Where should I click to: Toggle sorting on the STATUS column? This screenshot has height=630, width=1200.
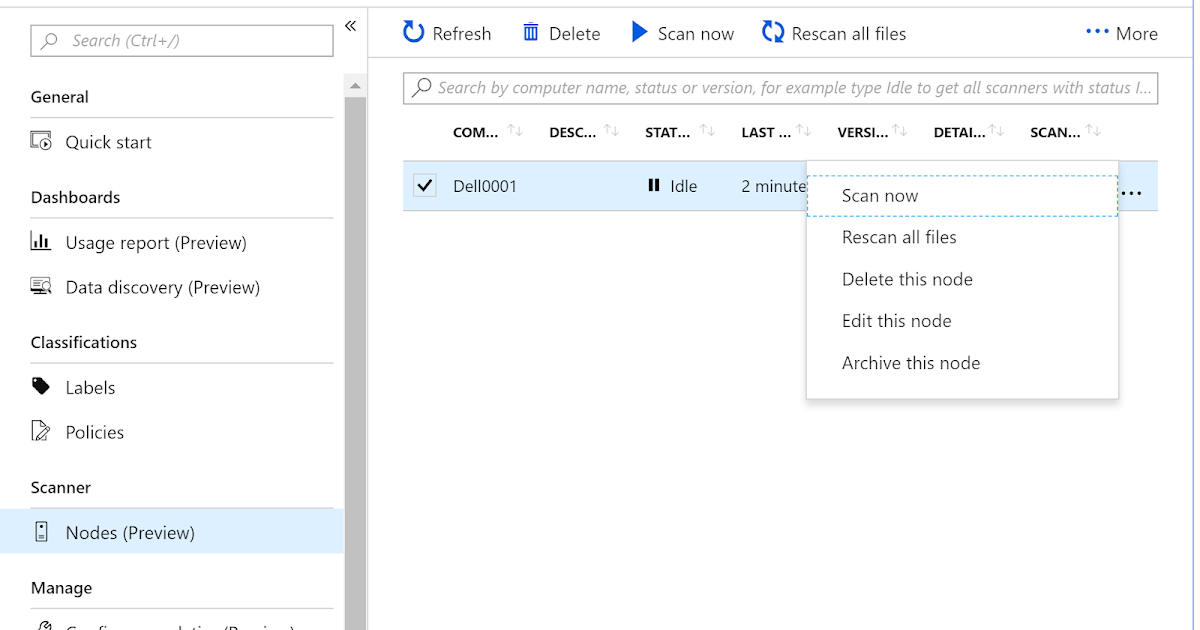(707, 130)
